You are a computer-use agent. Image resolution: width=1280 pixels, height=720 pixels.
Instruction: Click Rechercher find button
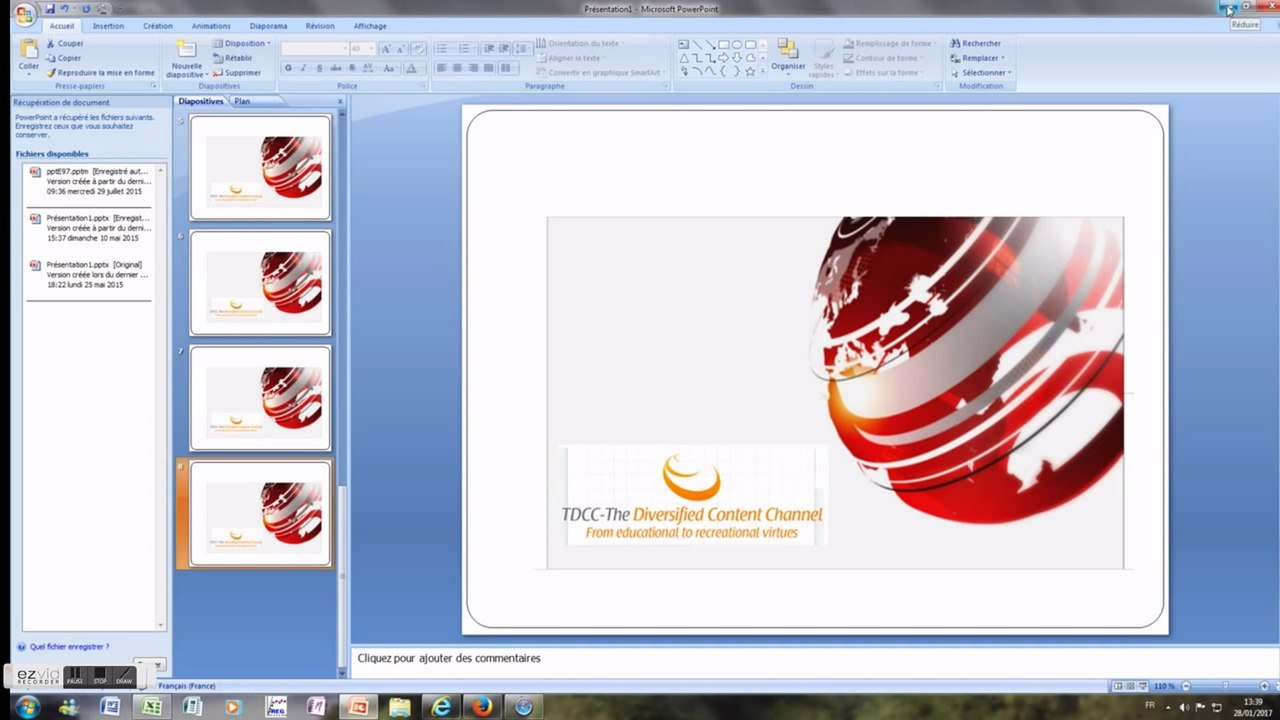click(x=976, y=44)
